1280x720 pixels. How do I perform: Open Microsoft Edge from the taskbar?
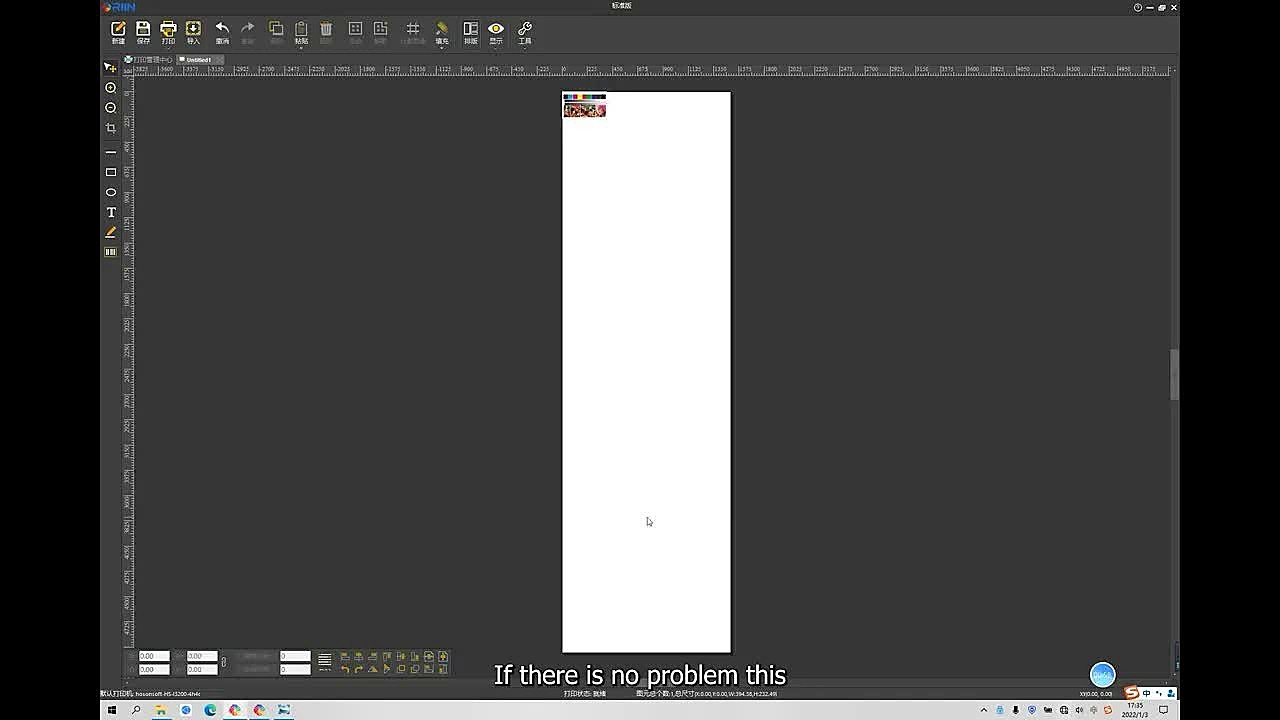pos(210,710)
